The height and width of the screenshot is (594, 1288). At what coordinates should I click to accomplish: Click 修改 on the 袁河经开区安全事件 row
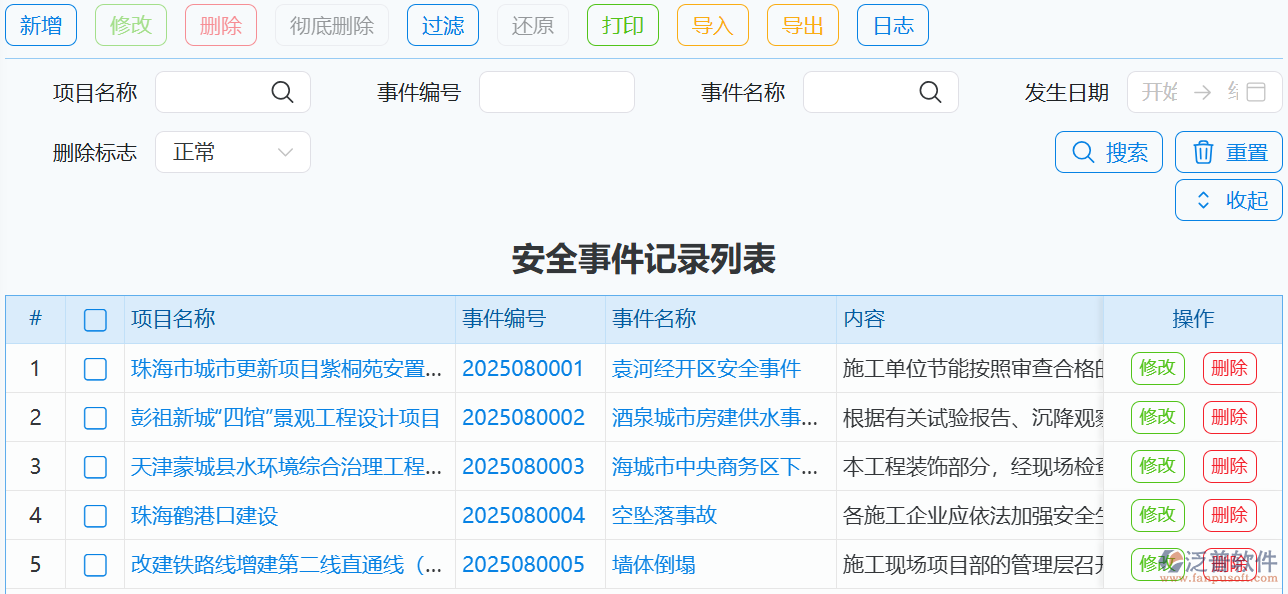(1157, 368)
